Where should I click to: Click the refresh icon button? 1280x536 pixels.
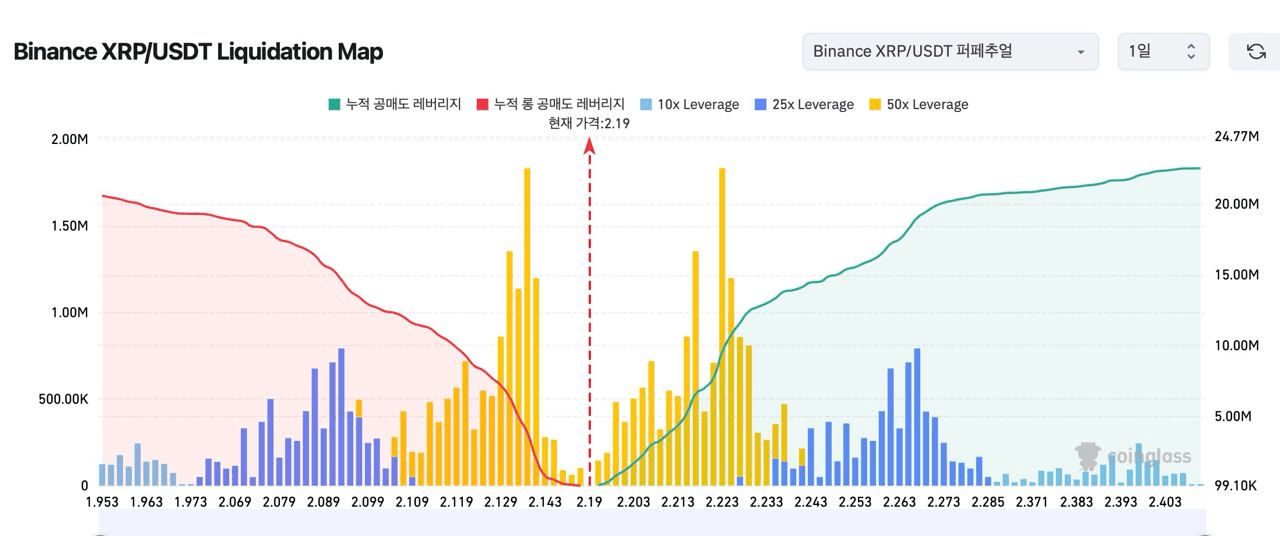tap(1256, 51)
